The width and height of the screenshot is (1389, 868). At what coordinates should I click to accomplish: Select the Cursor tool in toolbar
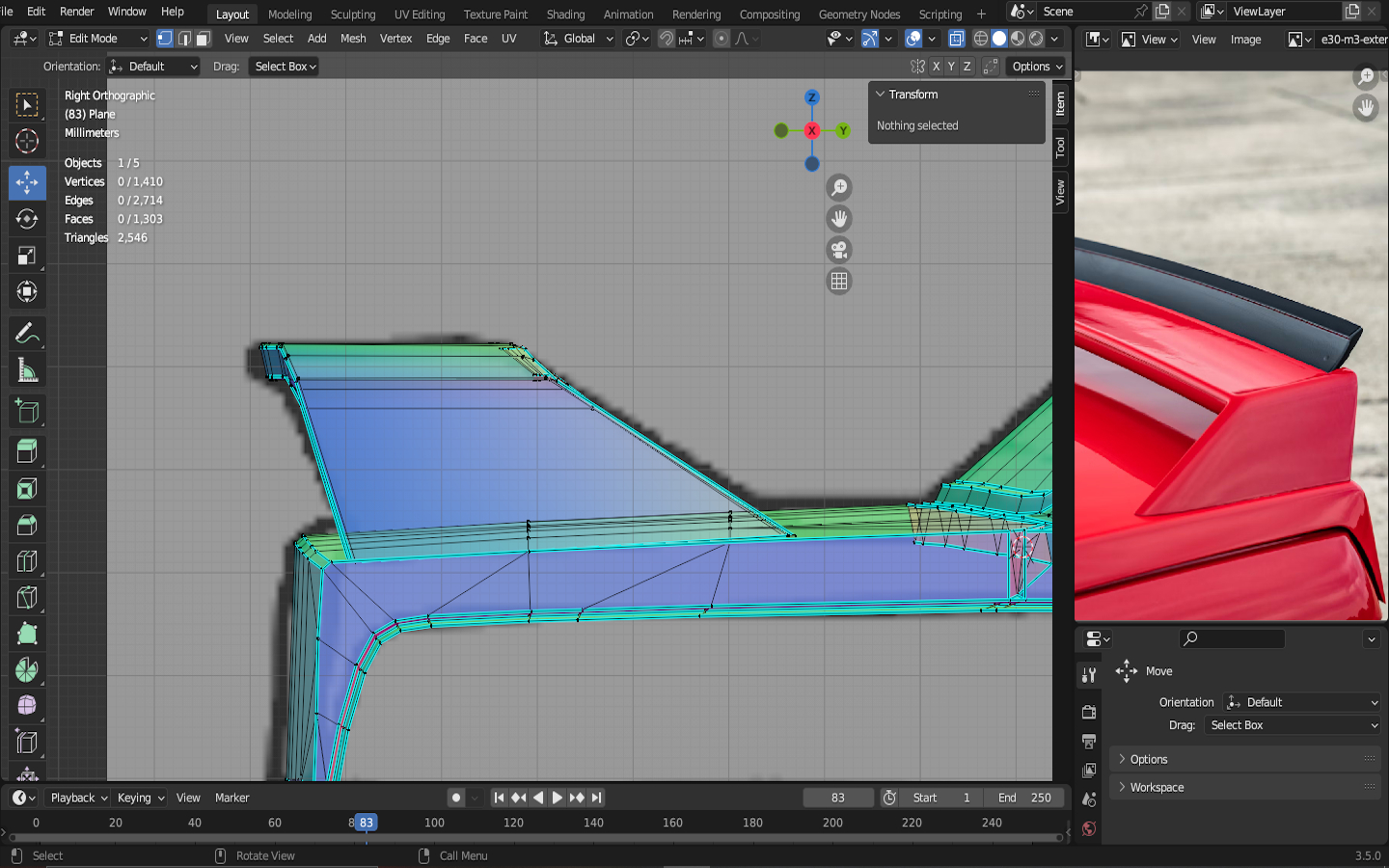point(27,142)
